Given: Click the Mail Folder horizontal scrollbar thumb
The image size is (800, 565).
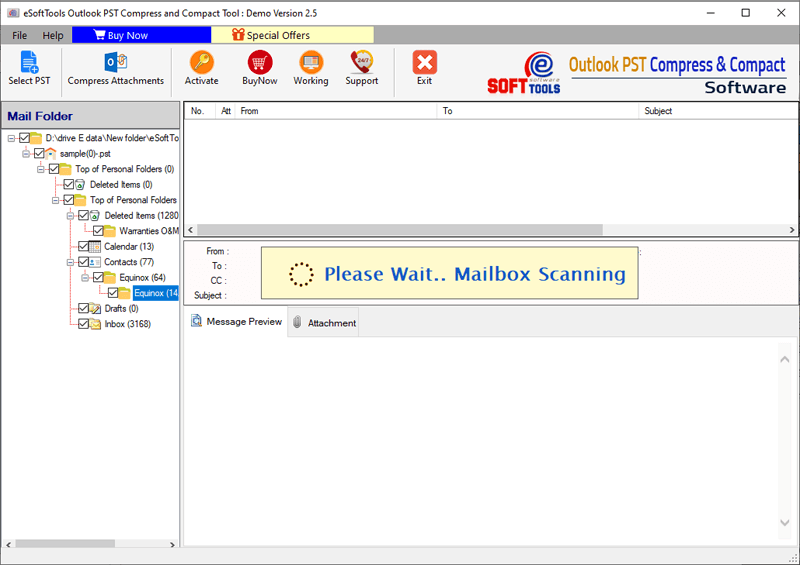Looking at the screenshot, I should tap(65, 544).
